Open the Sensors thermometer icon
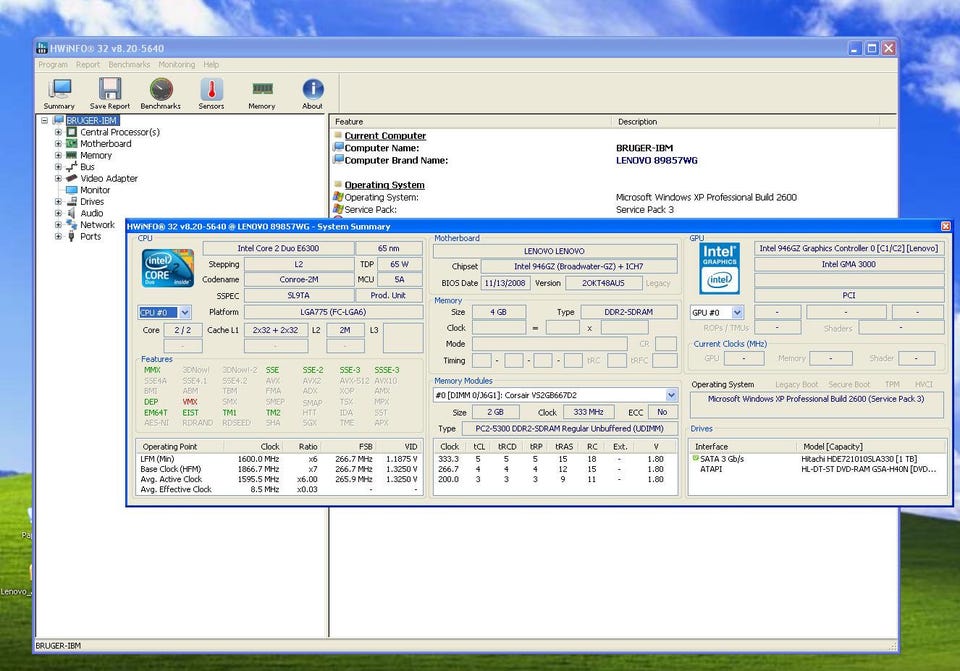 tap(211, 89)
